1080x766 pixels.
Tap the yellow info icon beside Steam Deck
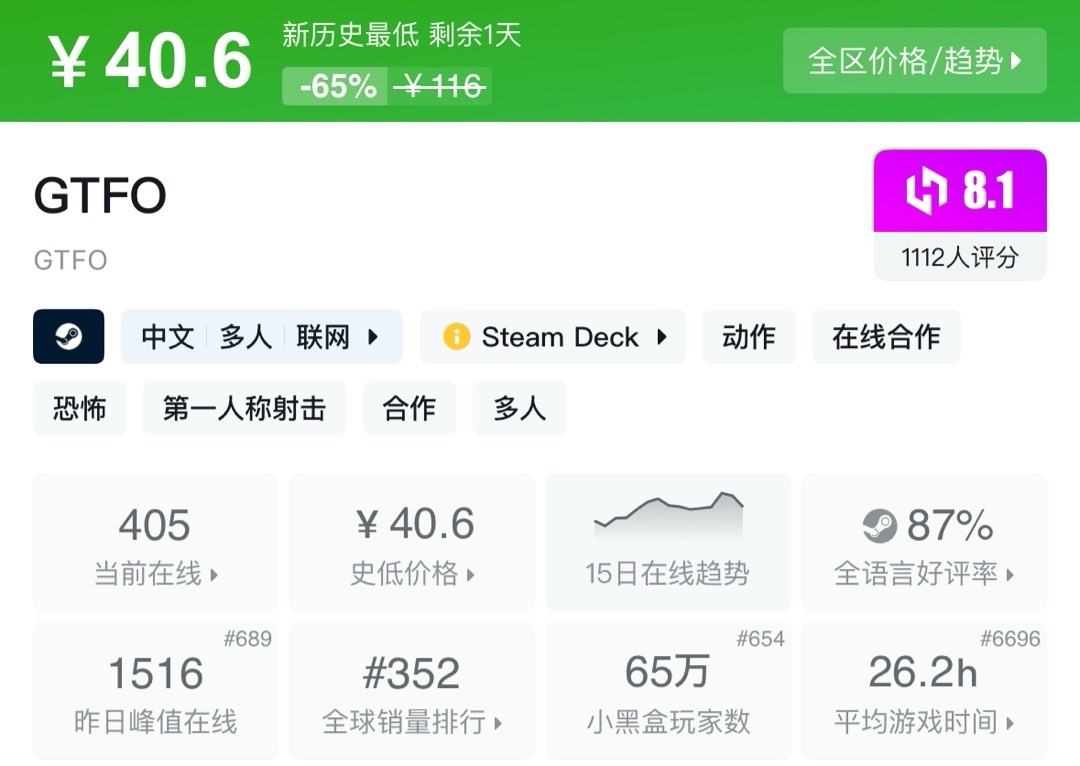[456, 337]
